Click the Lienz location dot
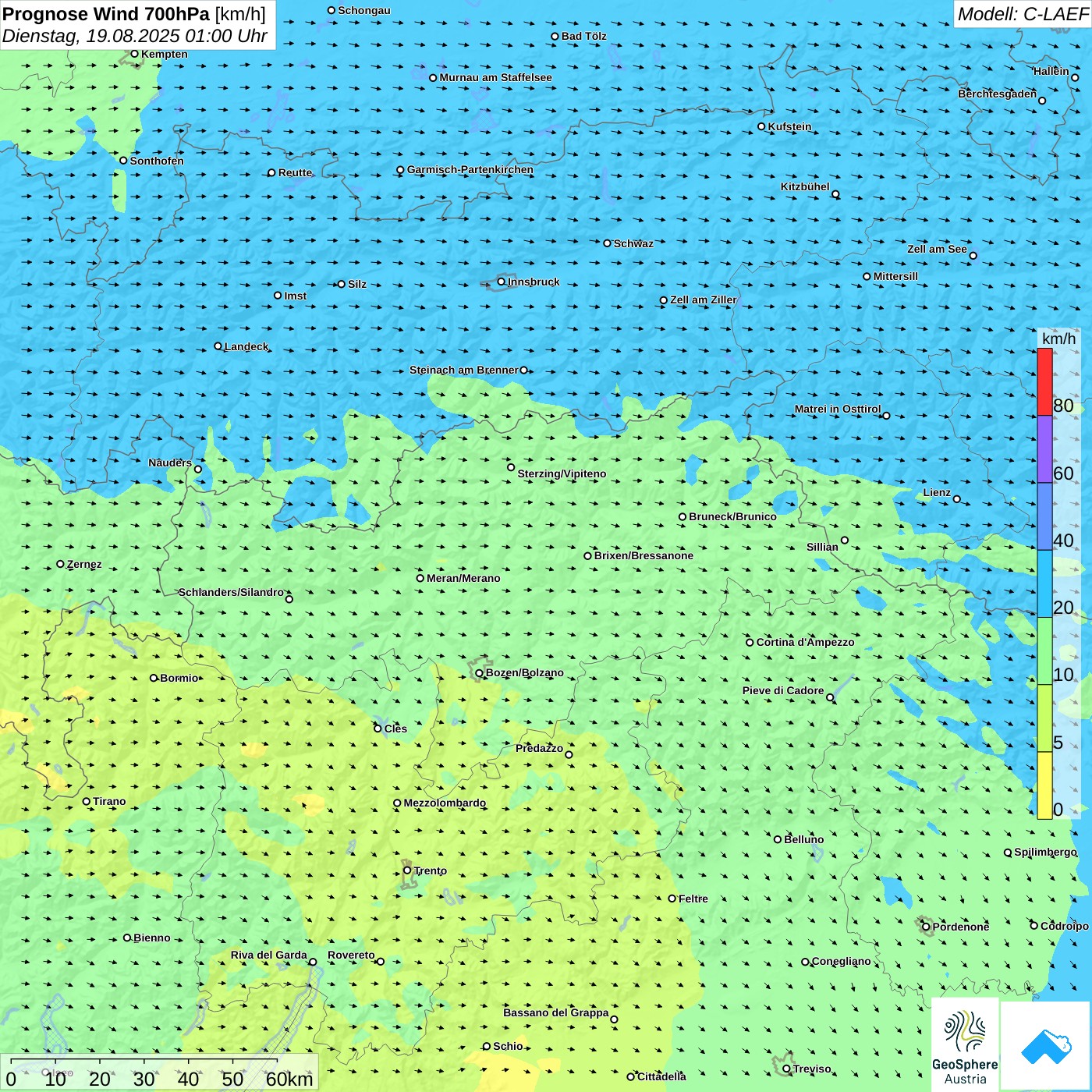This screenshot has width=1092, height=1092. 957,499
